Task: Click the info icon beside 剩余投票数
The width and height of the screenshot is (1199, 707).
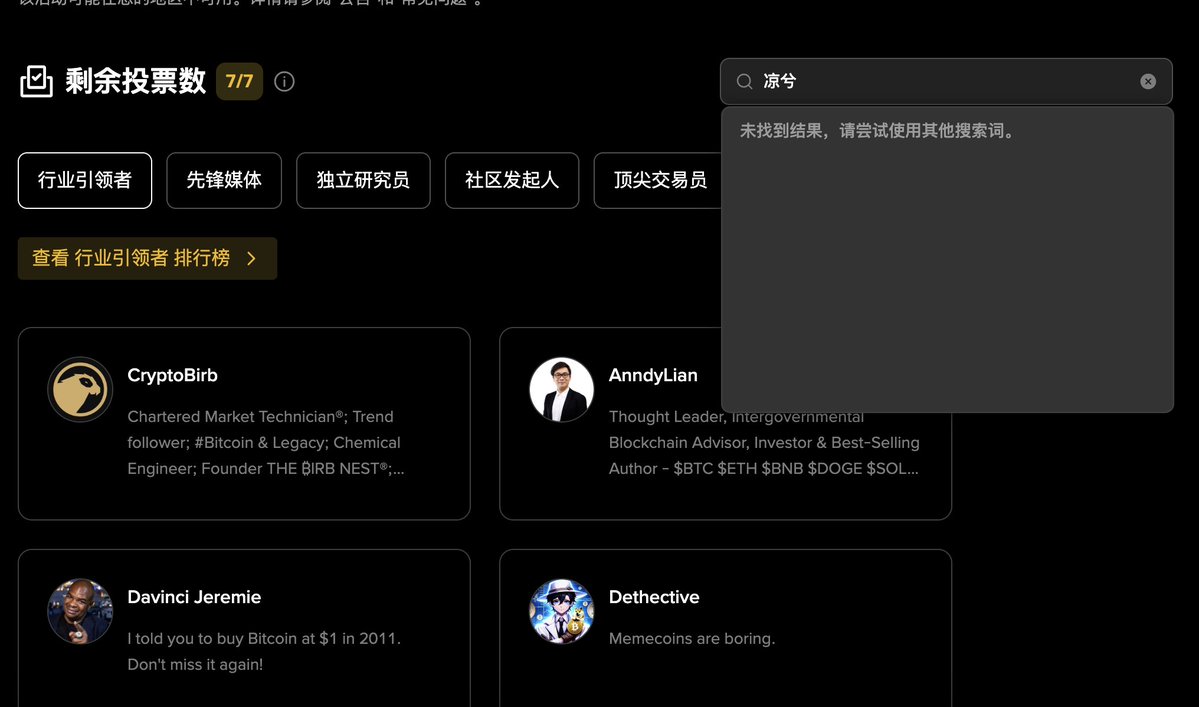Action: (x=284, y=82)
